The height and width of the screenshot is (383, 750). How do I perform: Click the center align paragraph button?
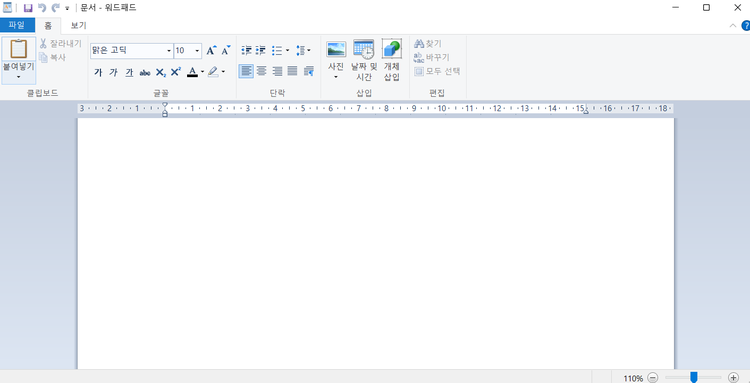pos(262,71)
